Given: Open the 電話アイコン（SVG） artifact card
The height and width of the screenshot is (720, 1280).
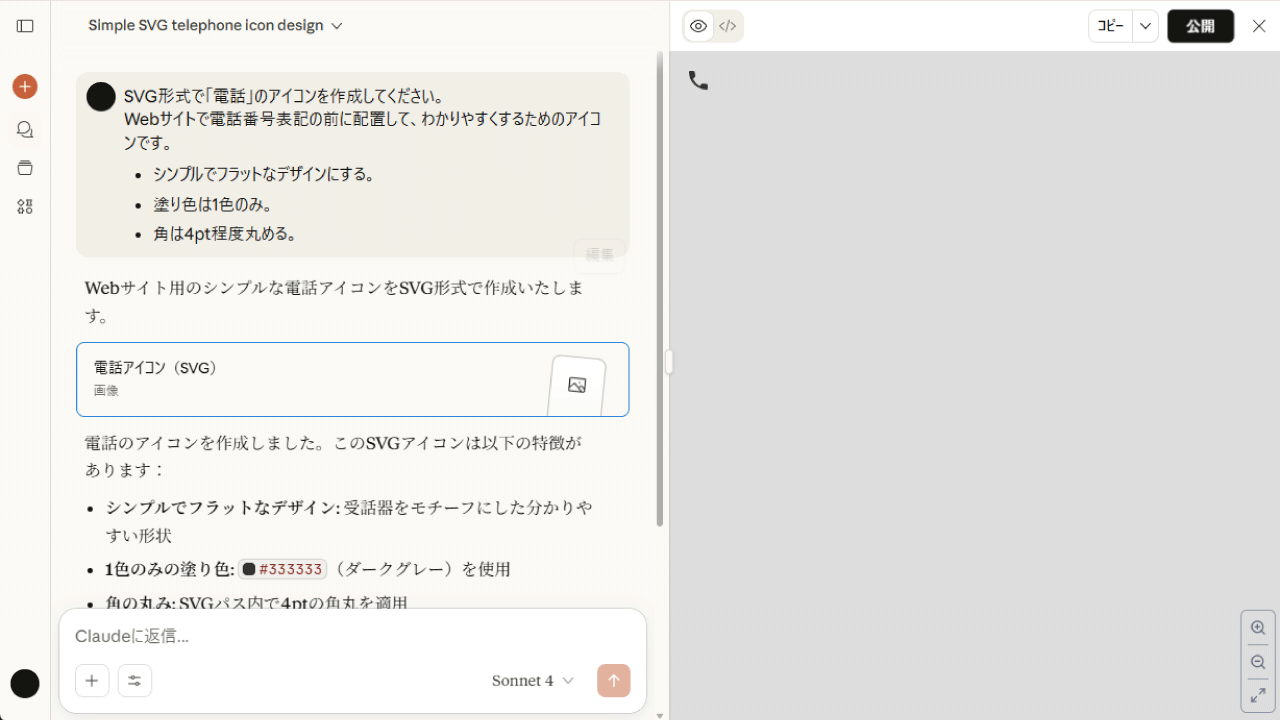Looking at the screenshot, I should [x=353, y=379].
